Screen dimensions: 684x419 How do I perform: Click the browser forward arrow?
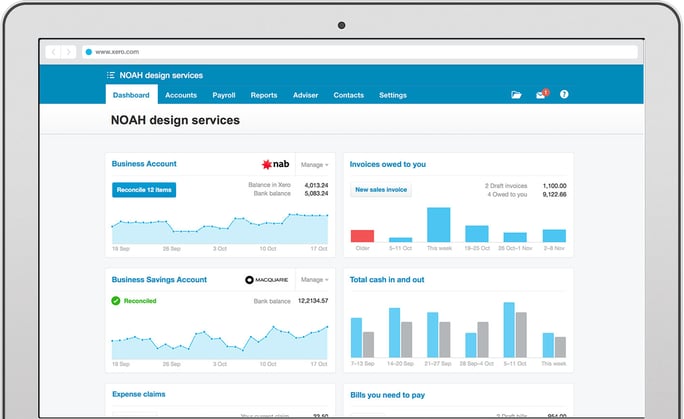pos(68,52)
